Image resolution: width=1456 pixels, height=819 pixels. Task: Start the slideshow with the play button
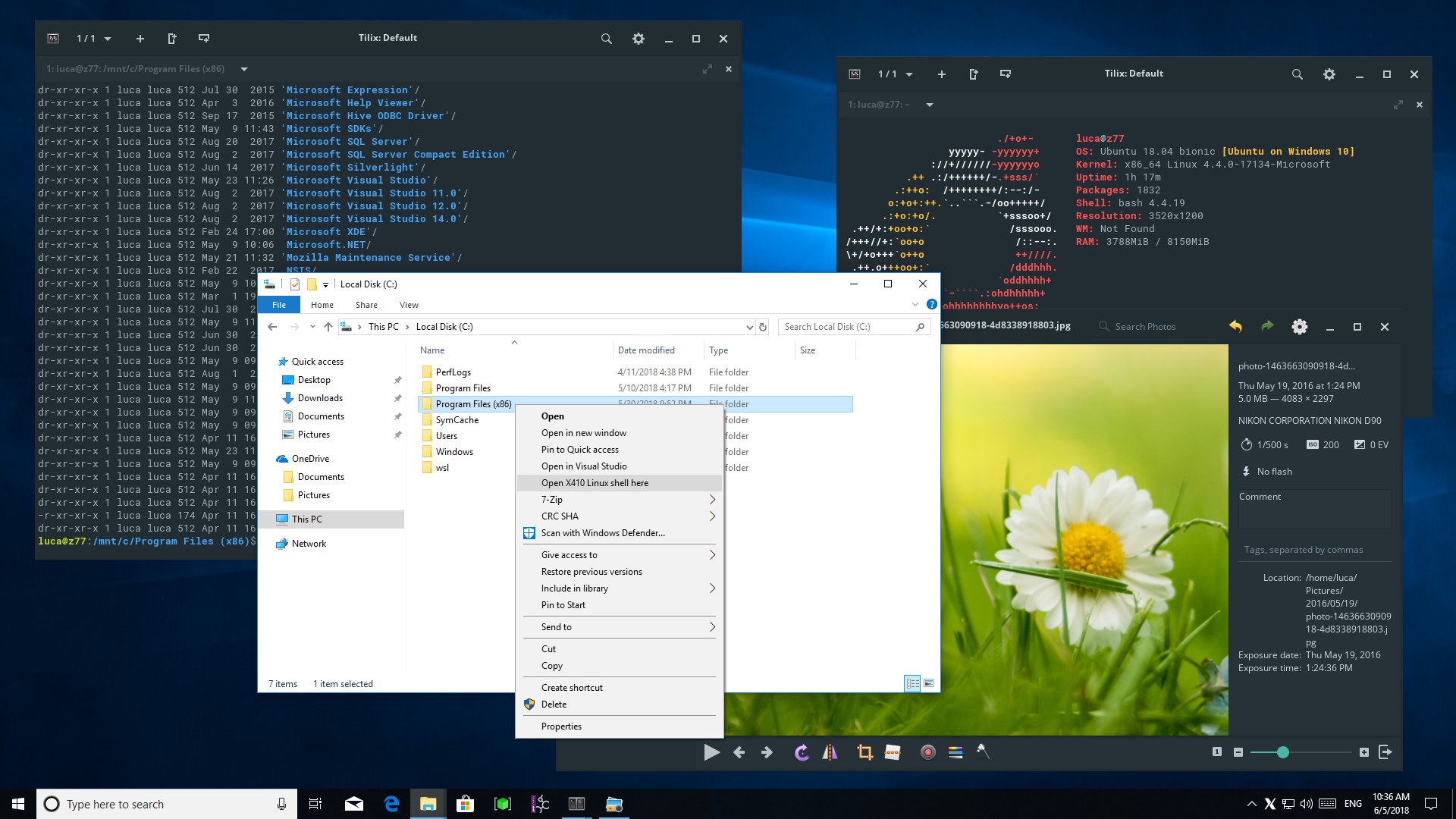[x=711, y=752]
